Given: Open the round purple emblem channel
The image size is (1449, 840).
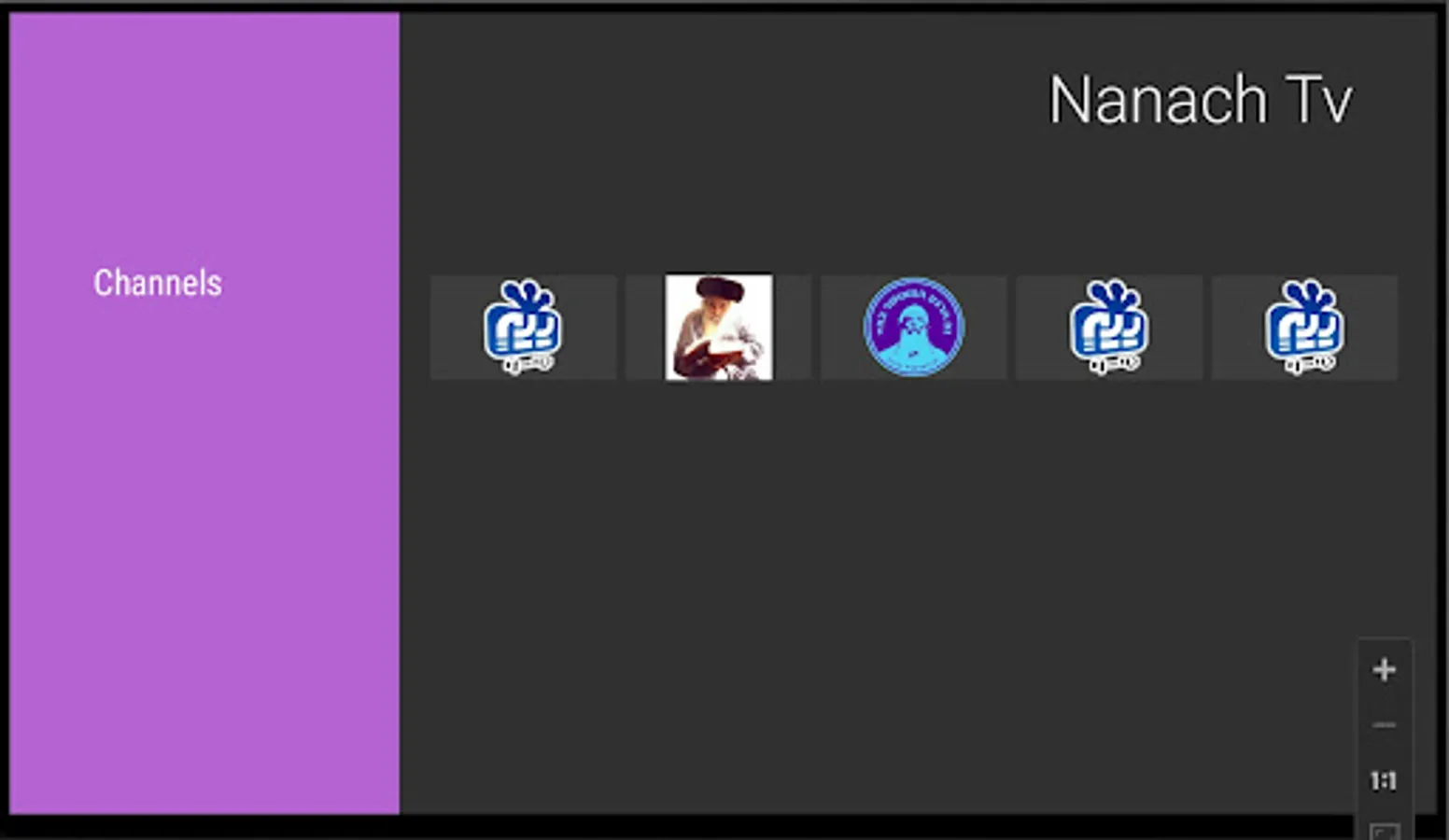Looking at the screenshot, I should click(914, 328).
